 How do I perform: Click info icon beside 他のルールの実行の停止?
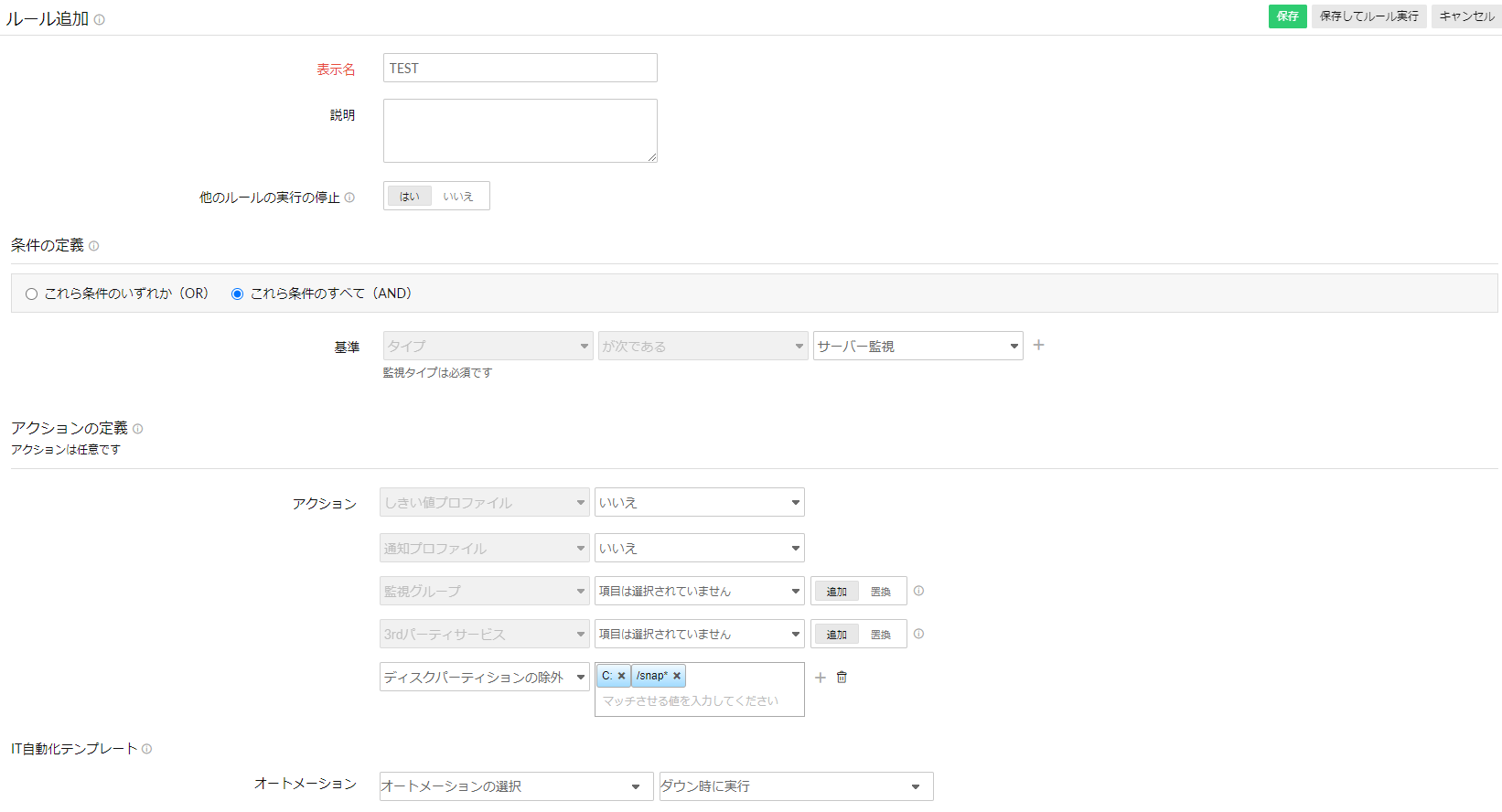coord(349,198)
